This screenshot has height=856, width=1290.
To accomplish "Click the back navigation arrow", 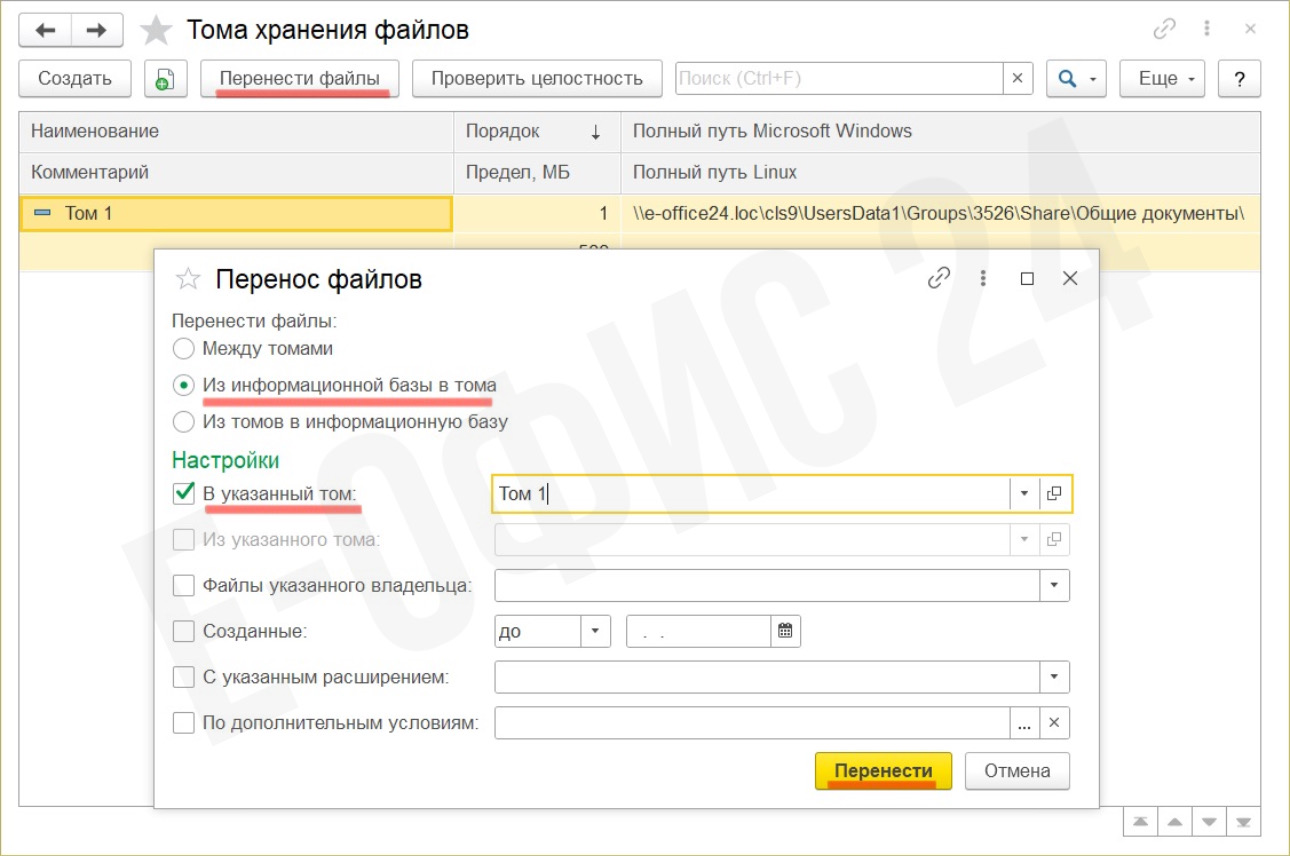I will 45,31.
